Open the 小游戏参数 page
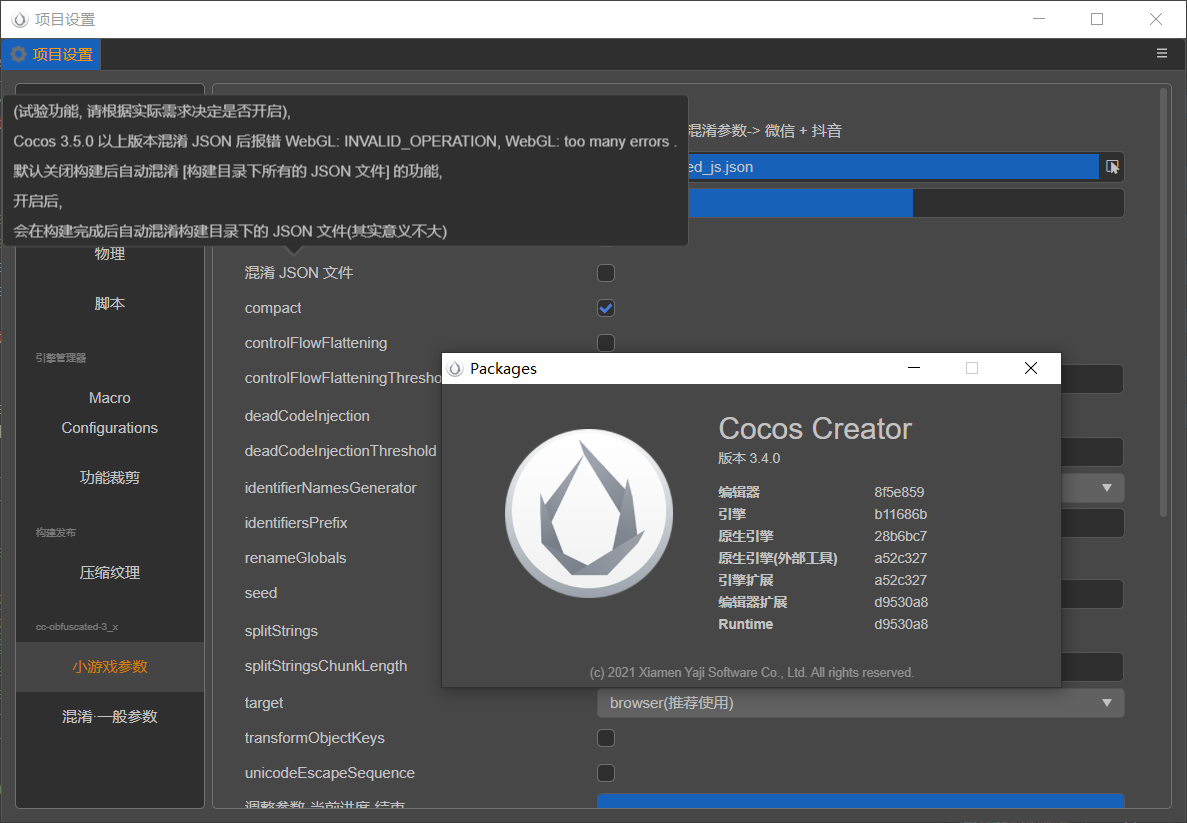Image resolution: width=1187 pixels, height=823 pixels. coord(110,667)
